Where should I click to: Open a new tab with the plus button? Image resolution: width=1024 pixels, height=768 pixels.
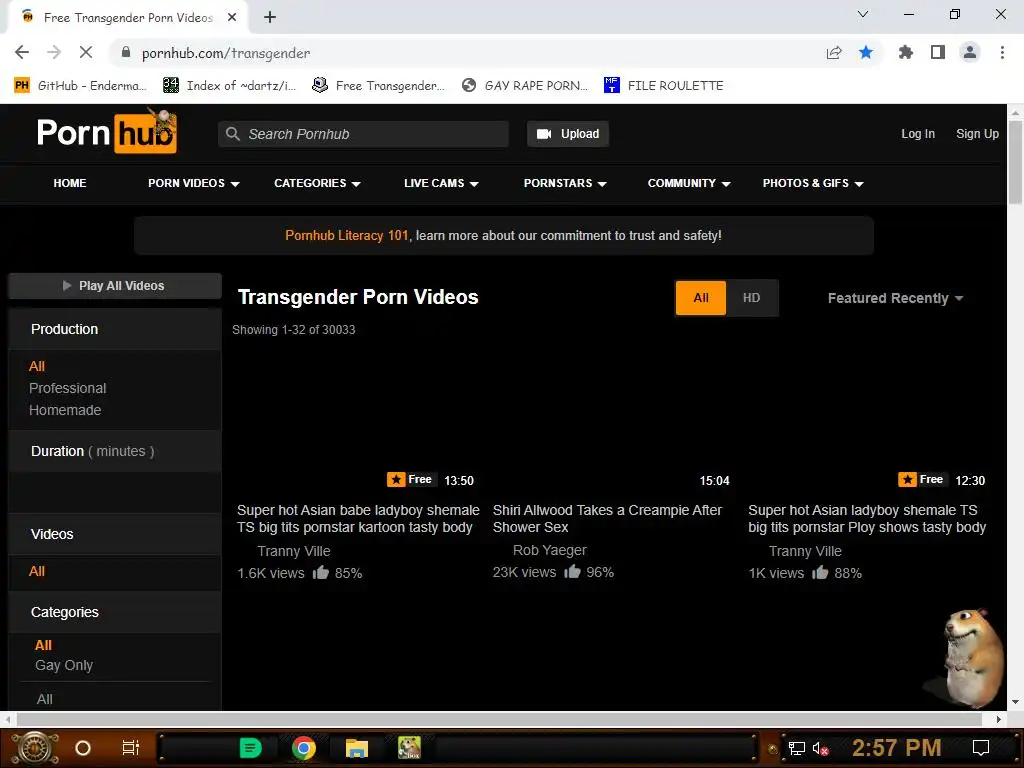click(x=270, y=17)
